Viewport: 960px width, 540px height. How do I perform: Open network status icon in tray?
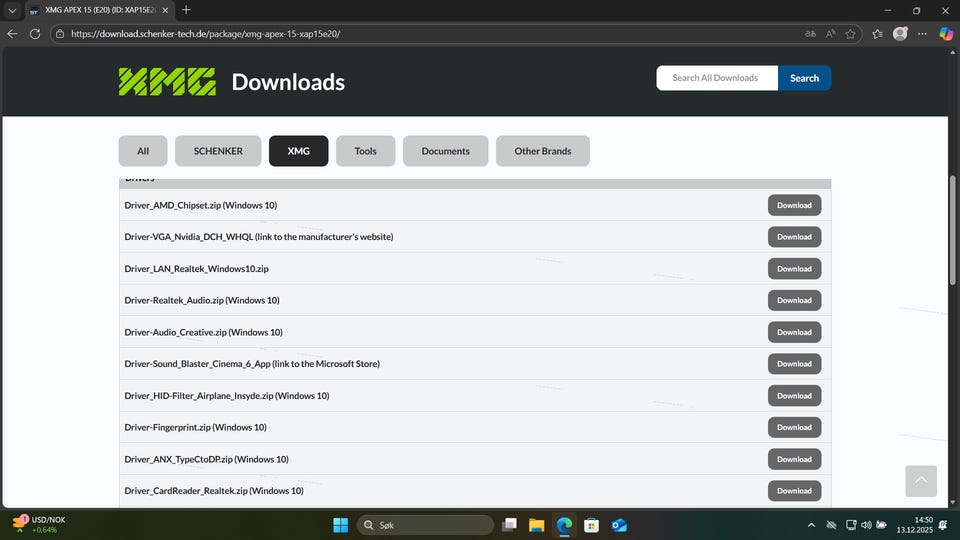pos(850,525)
